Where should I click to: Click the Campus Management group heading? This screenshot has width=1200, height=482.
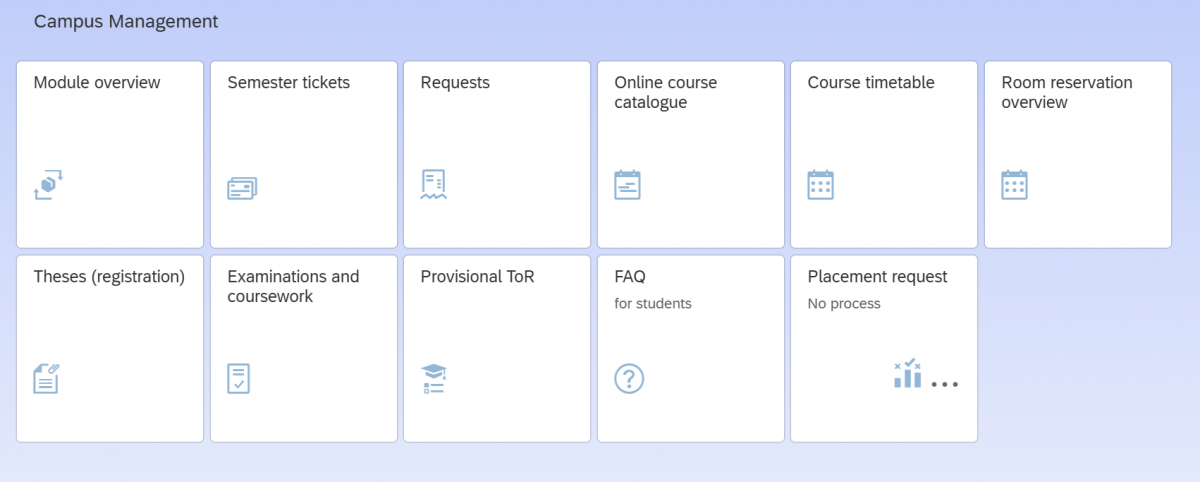[126, 21]
